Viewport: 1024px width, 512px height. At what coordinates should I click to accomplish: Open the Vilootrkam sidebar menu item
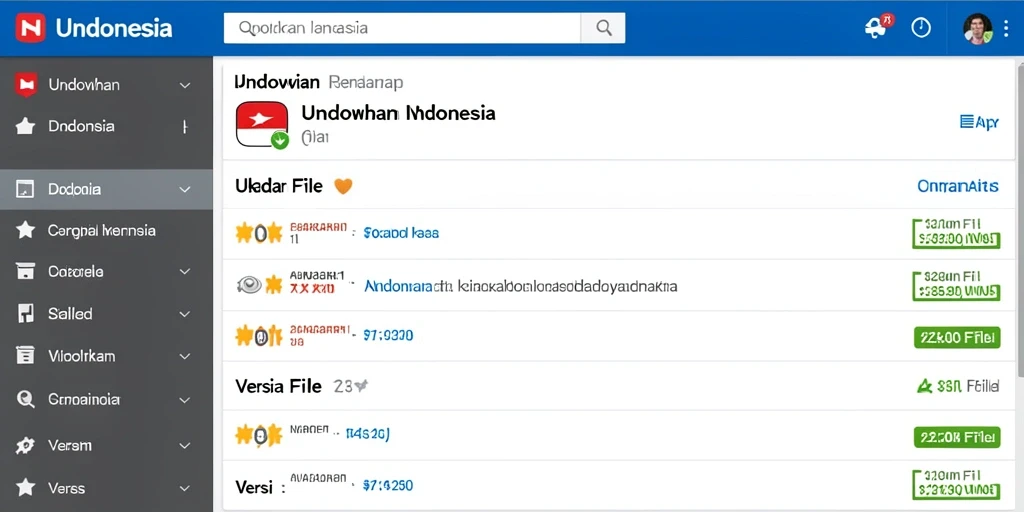[106, 357]
